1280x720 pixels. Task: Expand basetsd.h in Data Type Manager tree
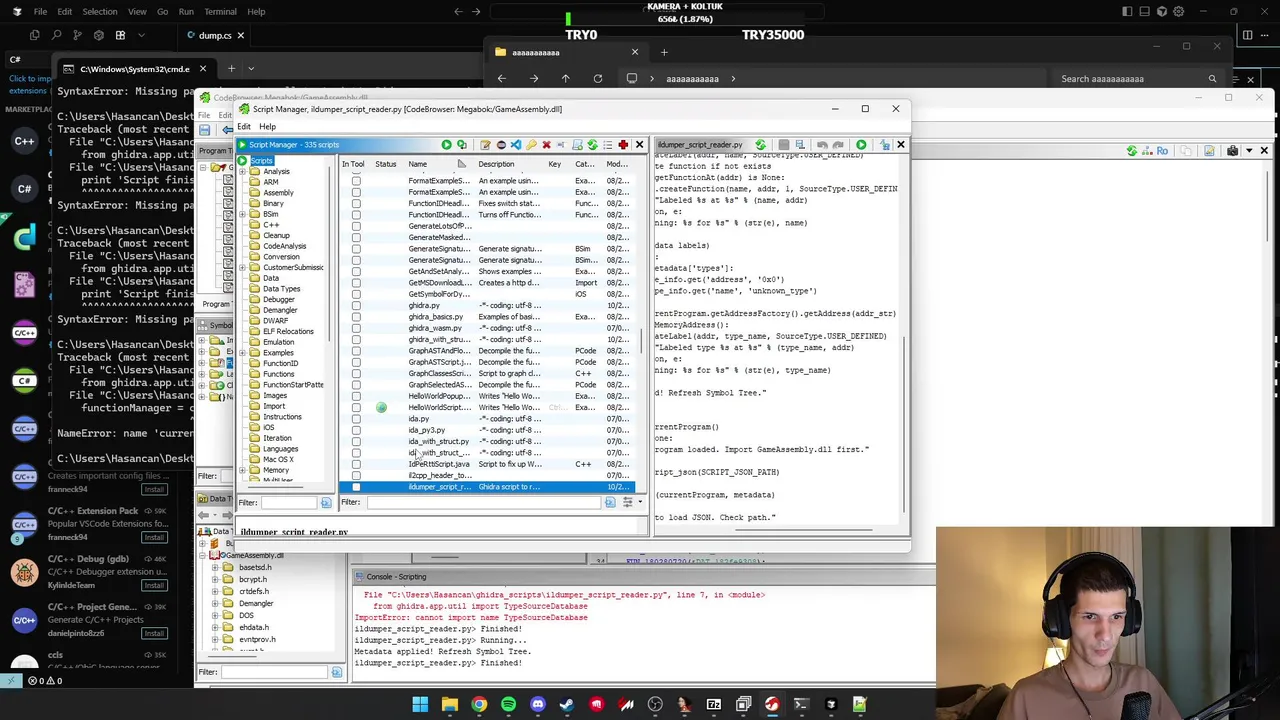[214, 567]
